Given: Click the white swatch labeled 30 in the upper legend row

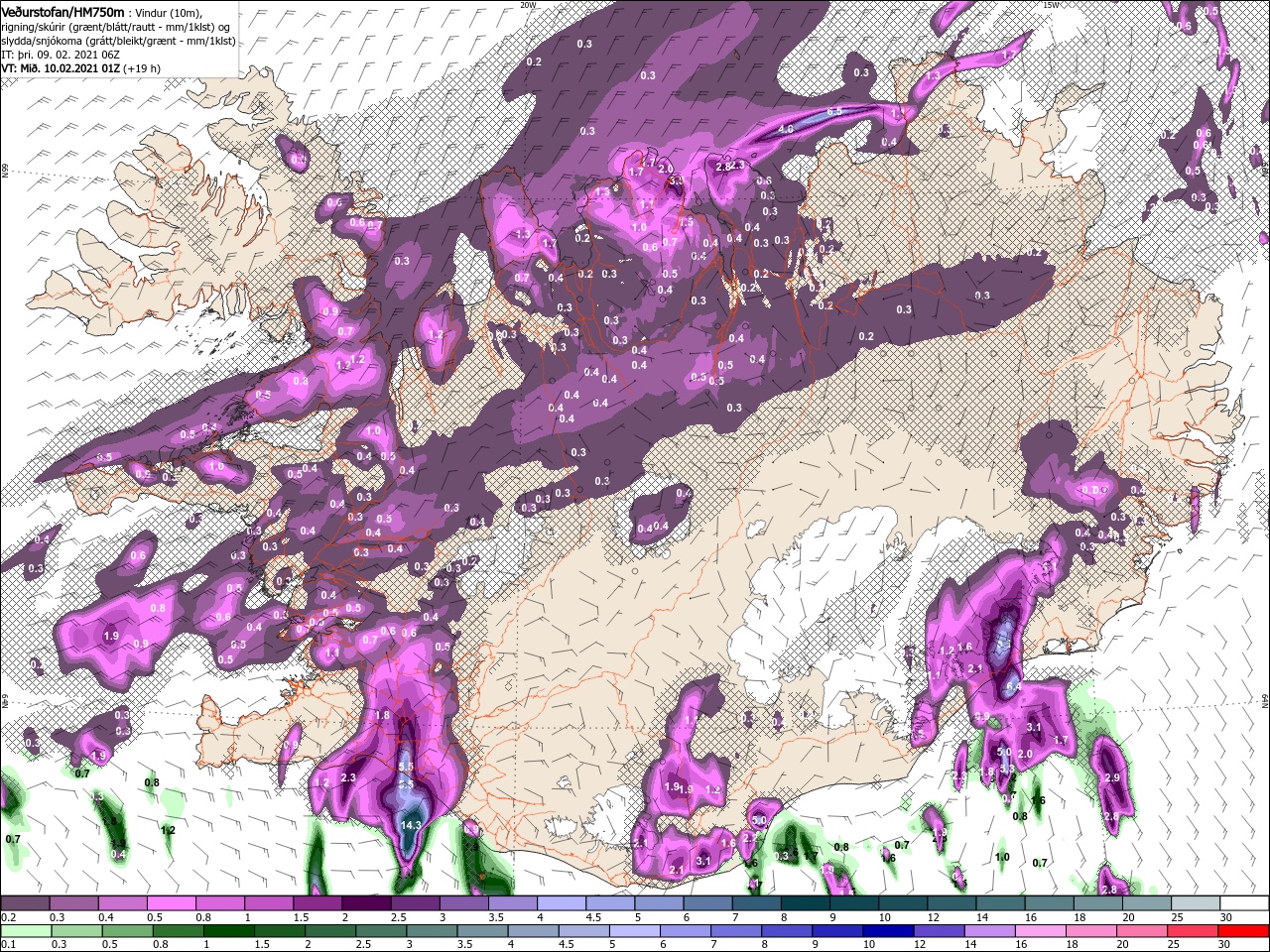Looking at the screenshot, I should click(x=1243, y=903).
